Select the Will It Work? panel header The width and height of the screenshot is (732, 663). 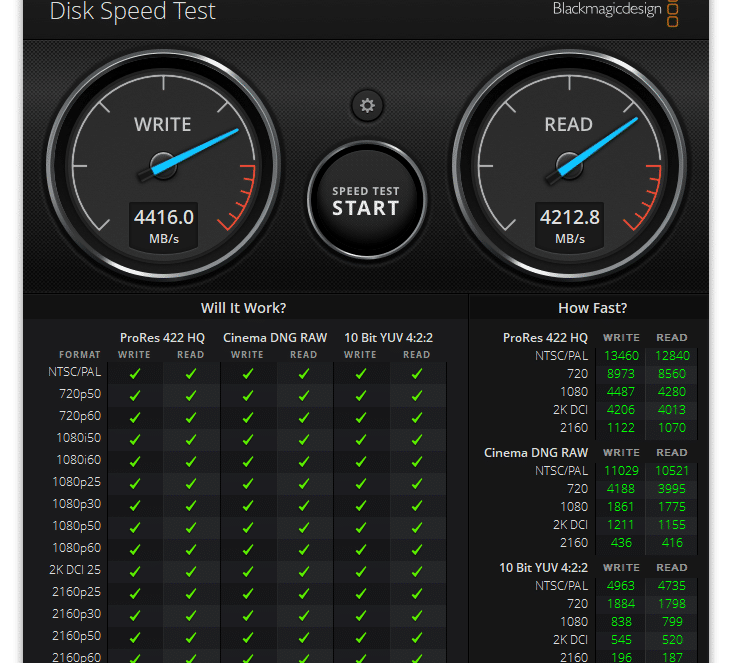point(243,308)
